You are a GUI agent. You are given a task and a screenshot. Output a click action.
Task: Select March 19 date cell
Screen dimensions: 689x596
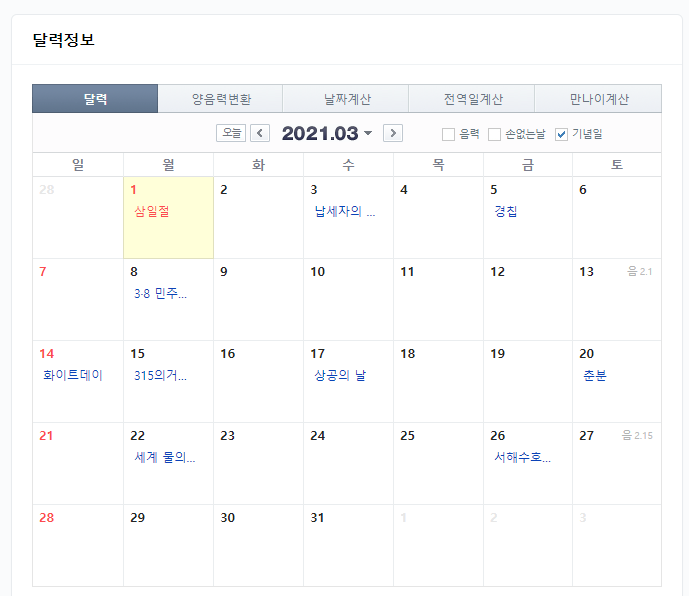528,382
